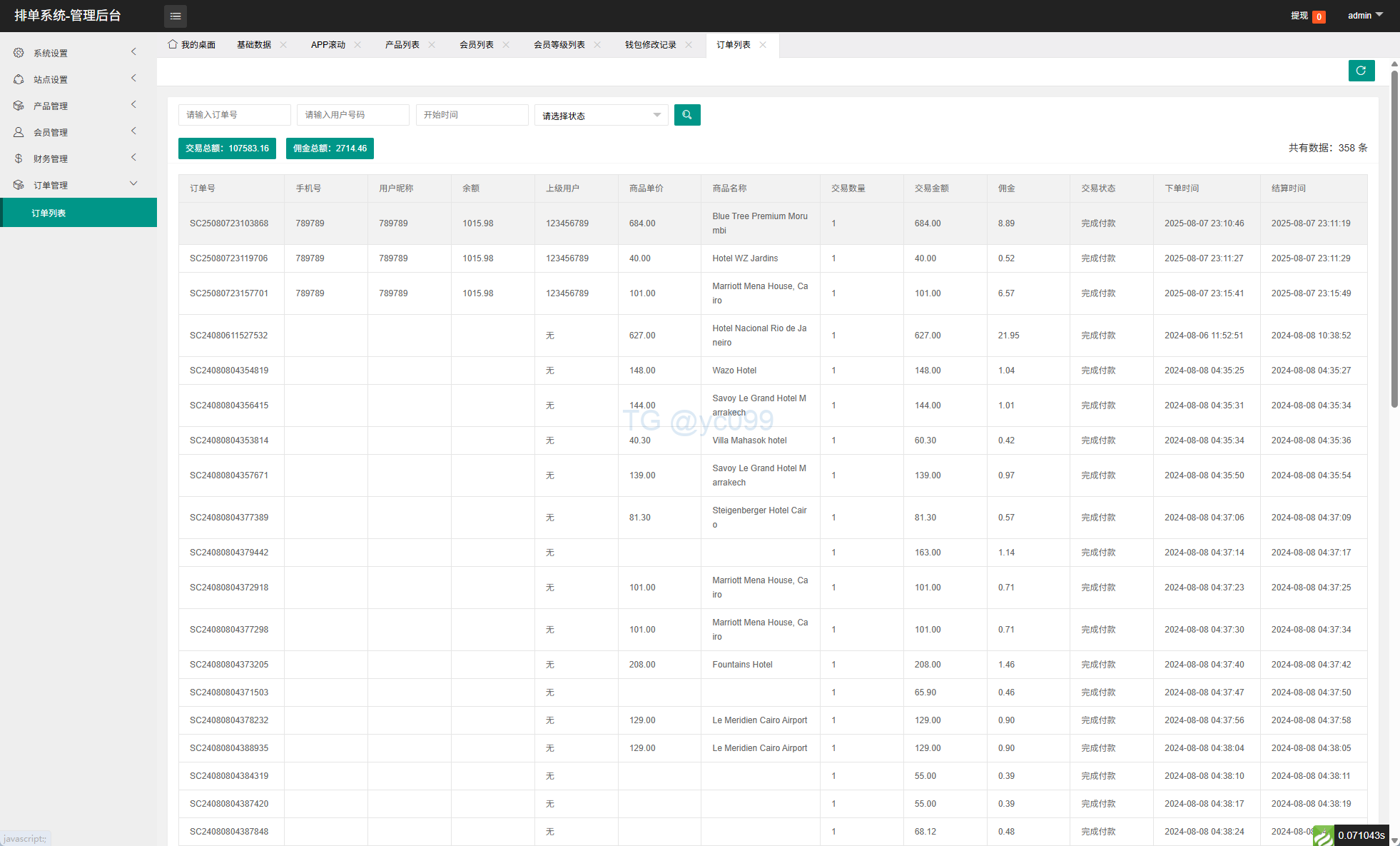Click the 产品管理 box icon

[x=19, y=106]
